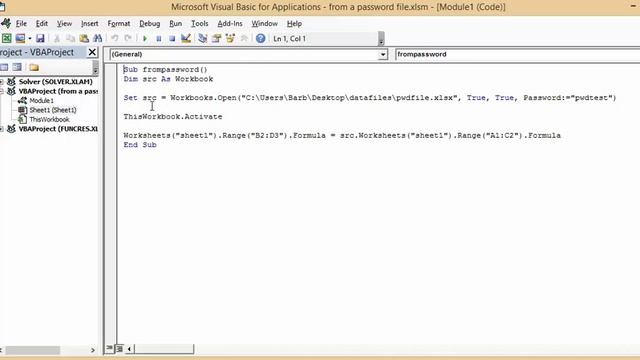Open the Project pane toolbar overflow arrow

point(96,69)
